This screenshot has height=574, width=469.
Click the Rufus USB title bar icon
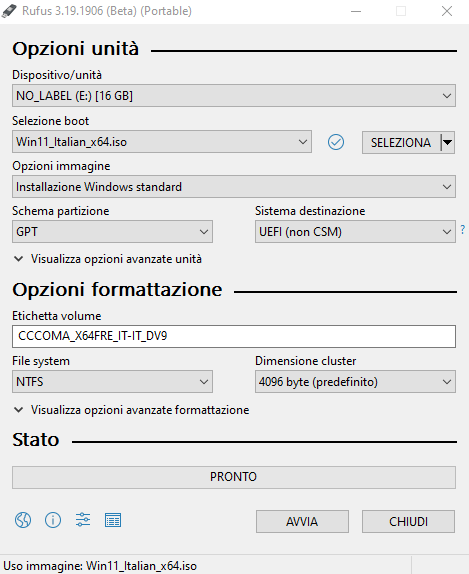[x=9, y=11]
